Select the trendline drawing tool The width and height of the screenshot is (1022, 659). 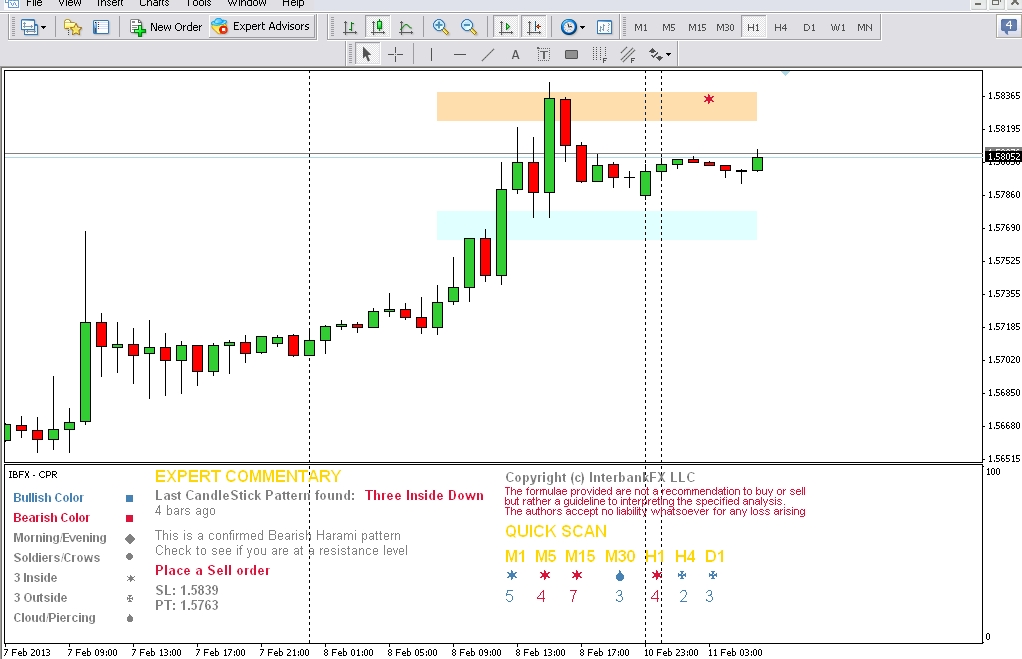coord(487,54)
